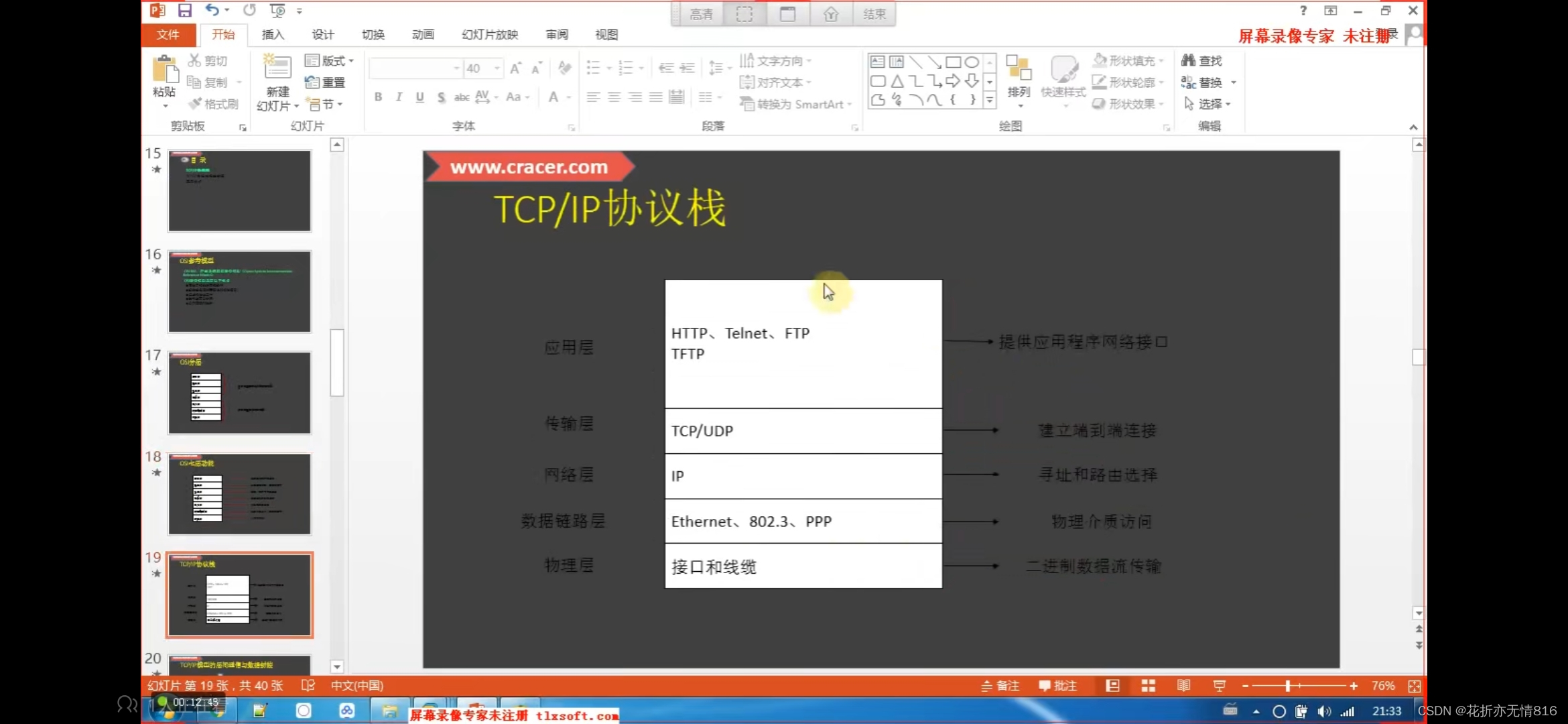Click the Cut (剪切) scissors button
The height and width of the screenshot is (724, 1568).
(208, 61)
